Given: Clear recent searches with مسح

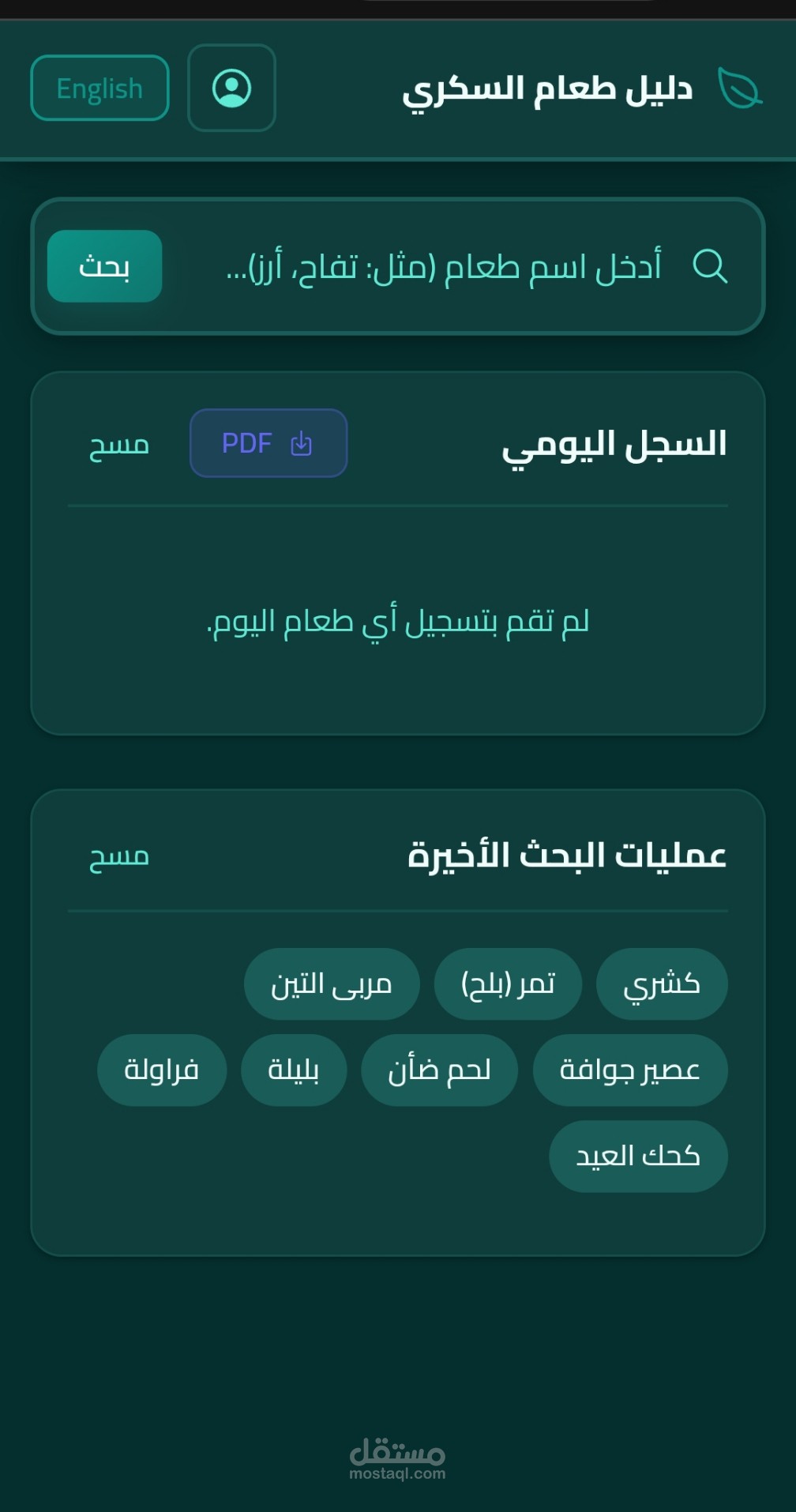Looking at the screenshot, I should click(x=119, y=856).
